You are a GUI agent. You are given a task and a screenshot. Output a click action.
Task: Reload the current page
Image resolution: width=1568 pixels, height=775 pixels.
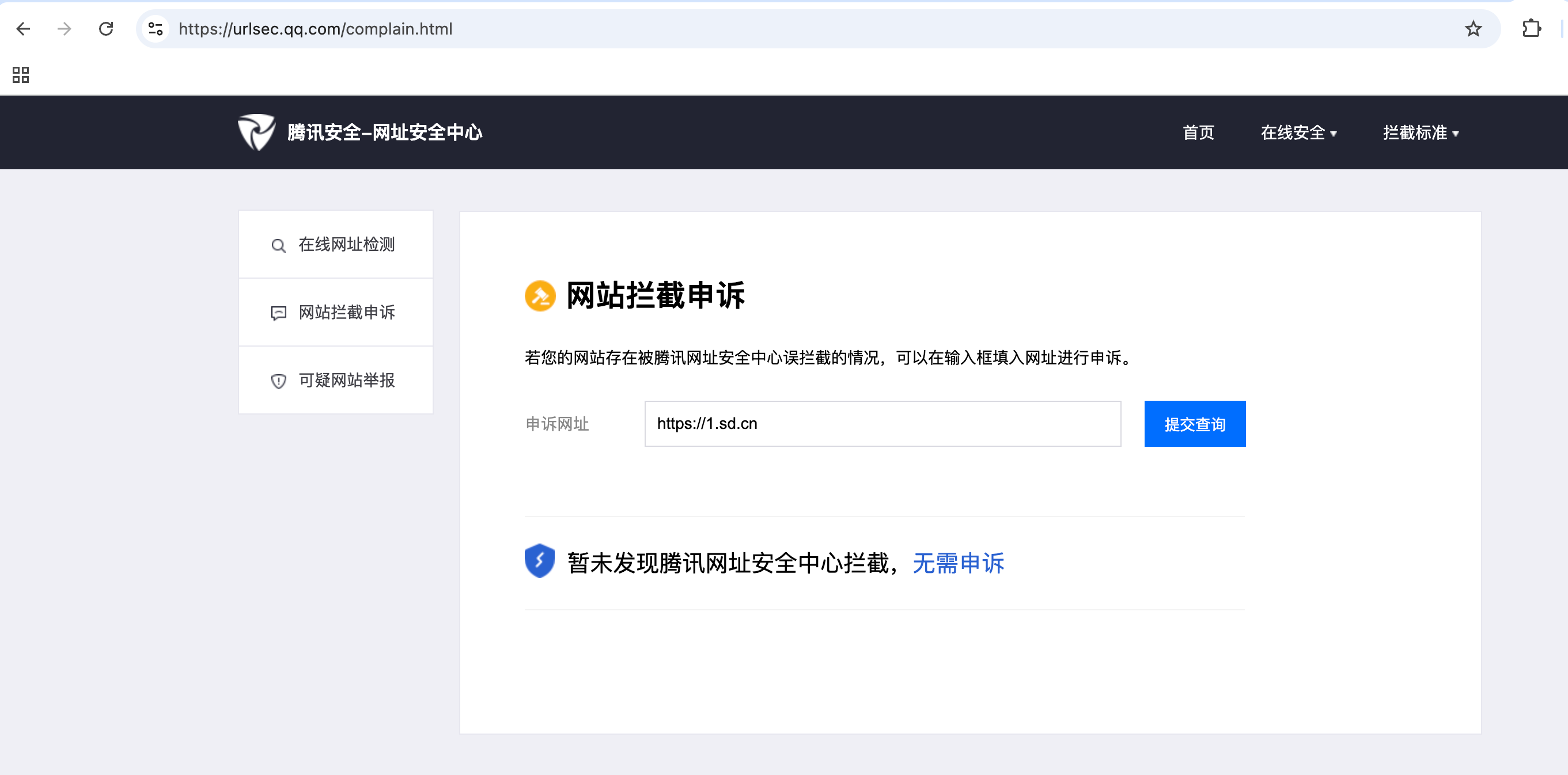point(106,29)
